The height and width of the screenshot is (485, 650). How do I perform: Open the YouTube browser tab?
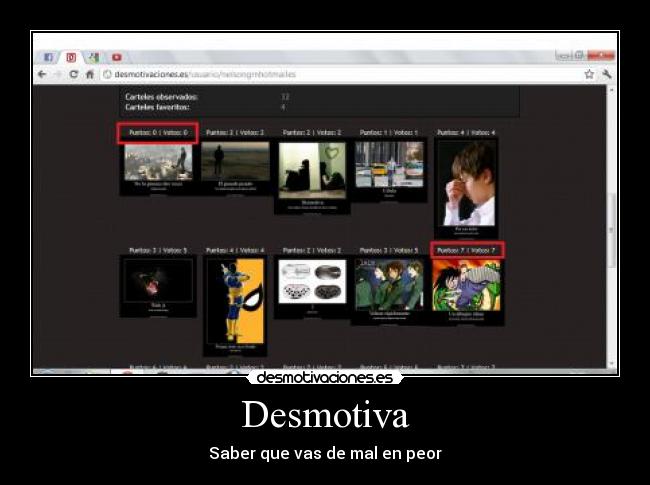click(117, 57)
